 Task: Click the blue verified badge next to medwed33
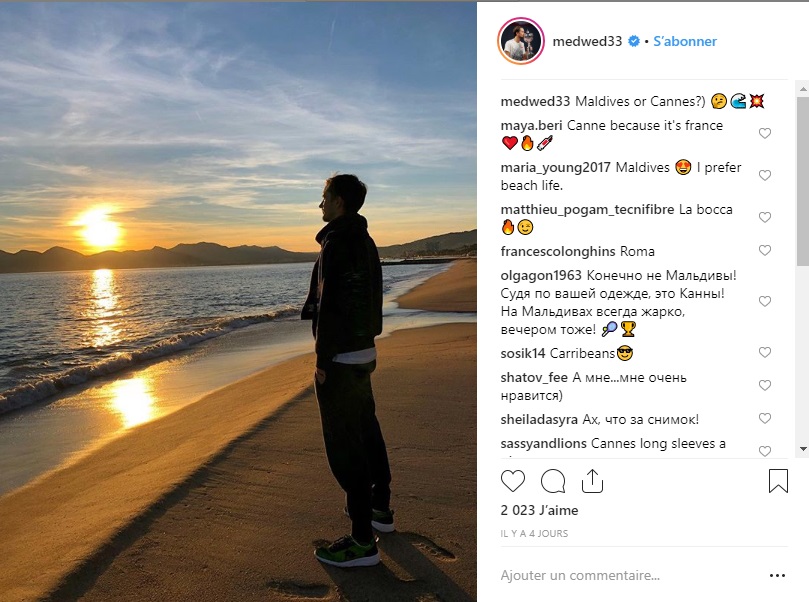coord(634,41)
